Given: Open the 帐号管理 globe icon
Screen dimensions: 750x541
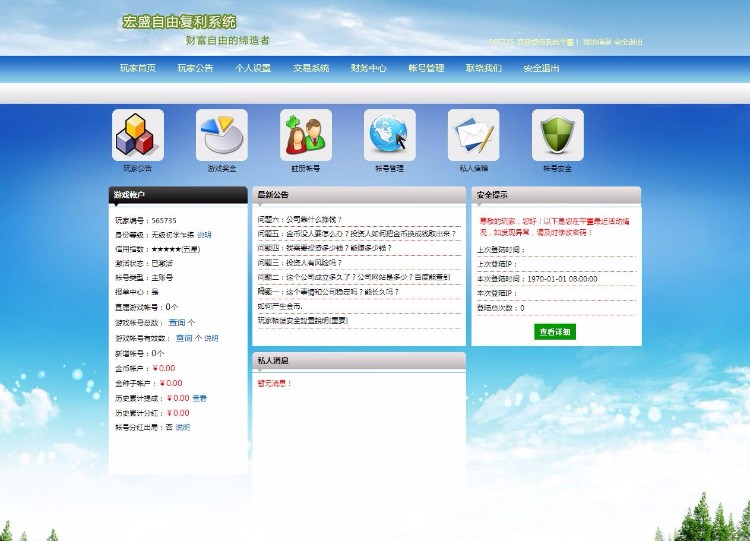Looking at the screenshot, I should pyautogui.click(x=390, y=135).
